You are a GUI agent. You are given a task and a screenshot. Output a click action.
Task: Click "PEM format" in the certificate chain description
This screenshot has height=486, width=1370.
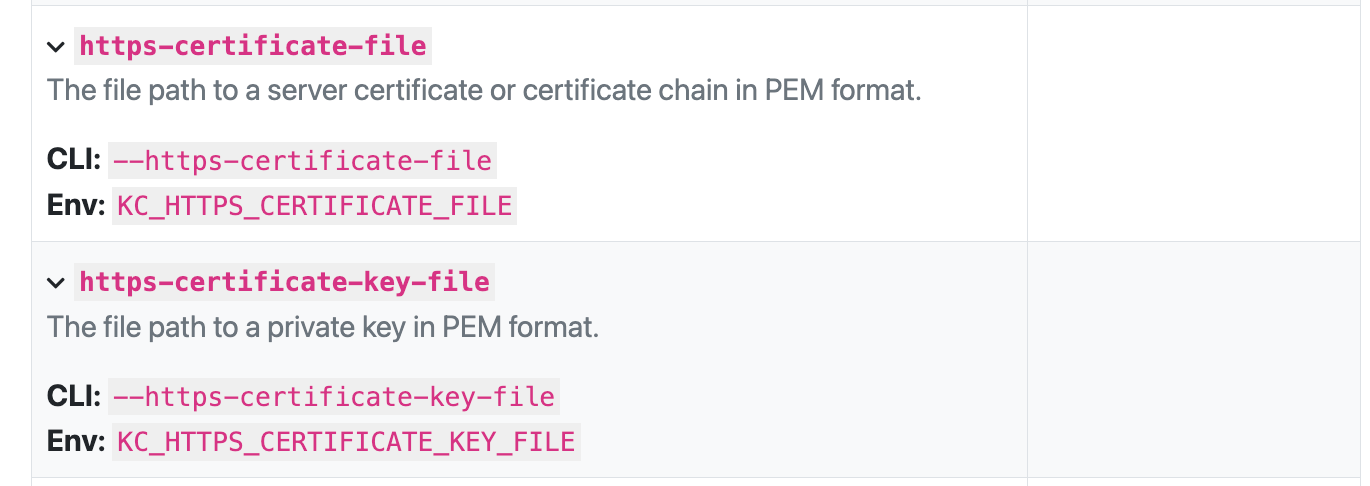(842, 90)
